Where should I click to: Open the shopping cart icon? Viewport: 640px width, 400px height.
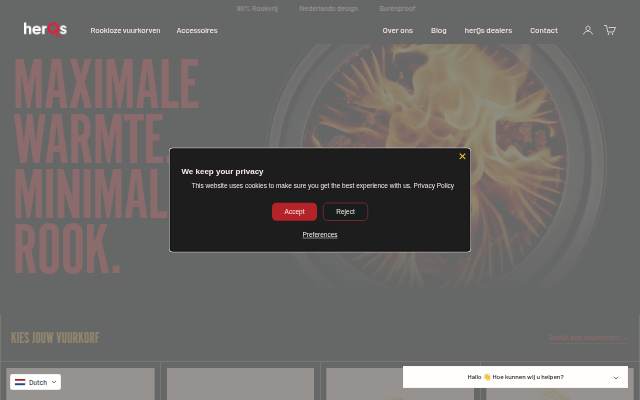pyautogui.click(x=610, y=30)
